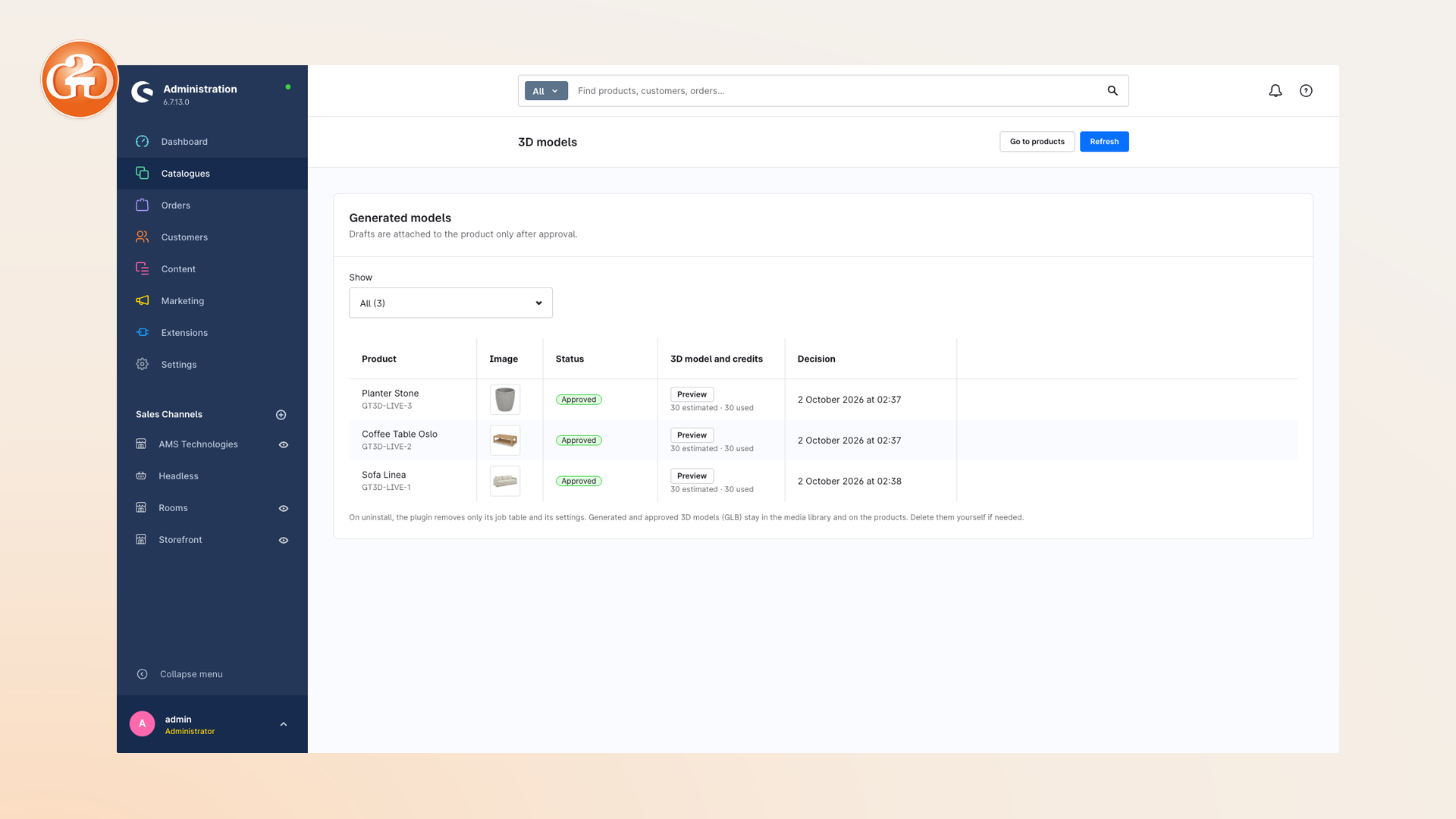Click the Go to products button
The image size is (1456, 819).
(1037, 142)
